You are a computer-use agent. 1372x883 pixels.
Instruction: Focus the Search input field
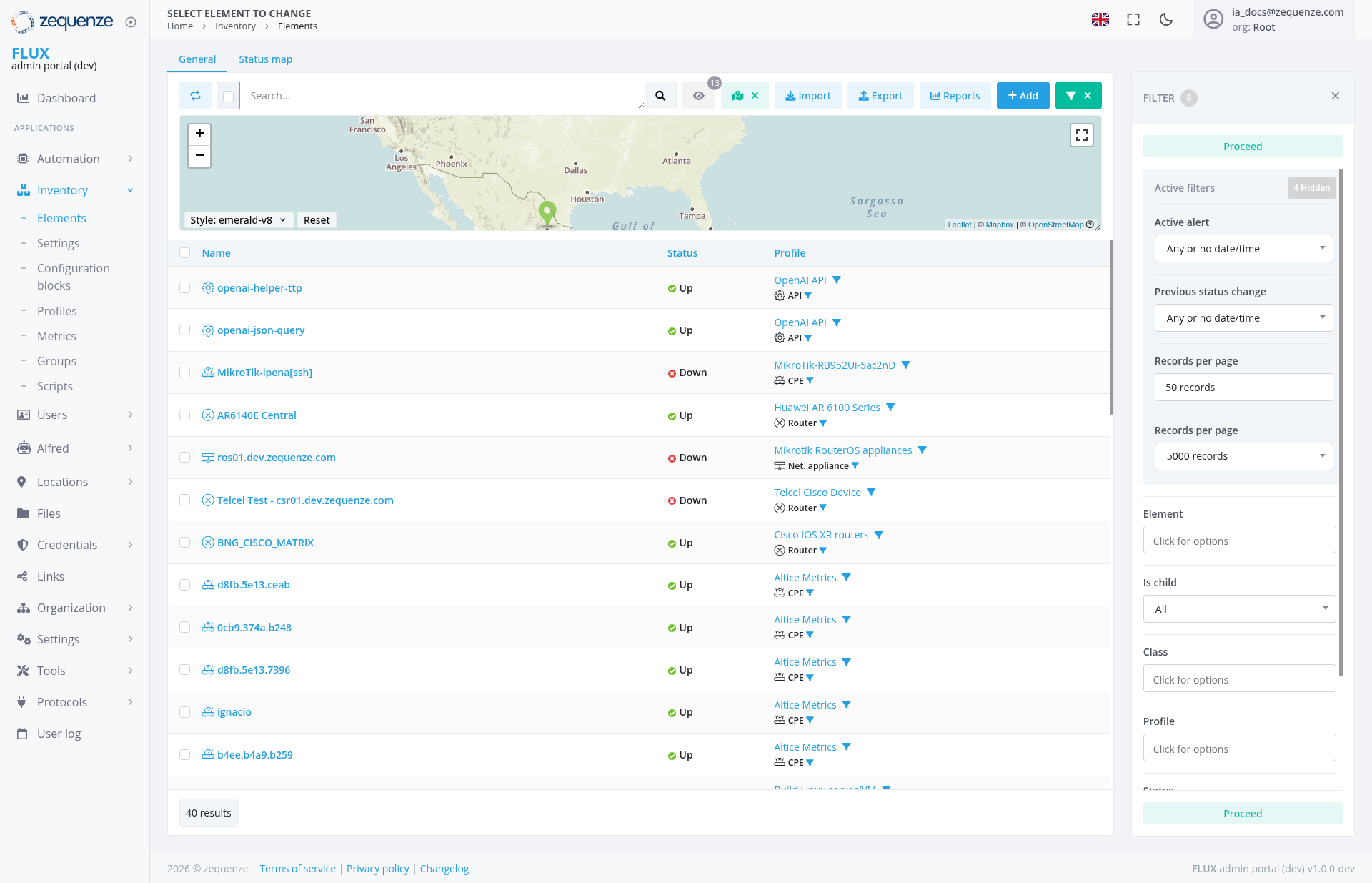point(442,96)
